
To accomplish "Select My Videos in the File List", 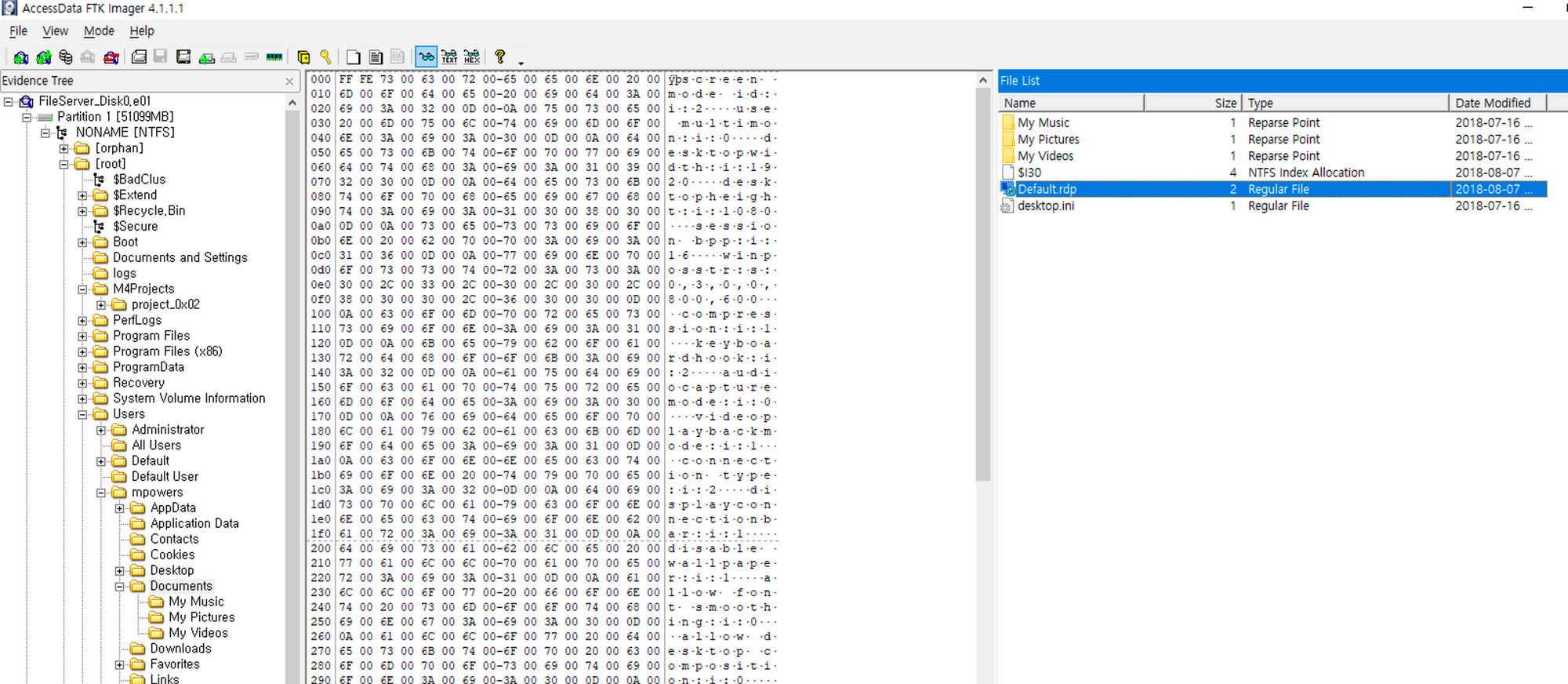I will coord(1272,156).
